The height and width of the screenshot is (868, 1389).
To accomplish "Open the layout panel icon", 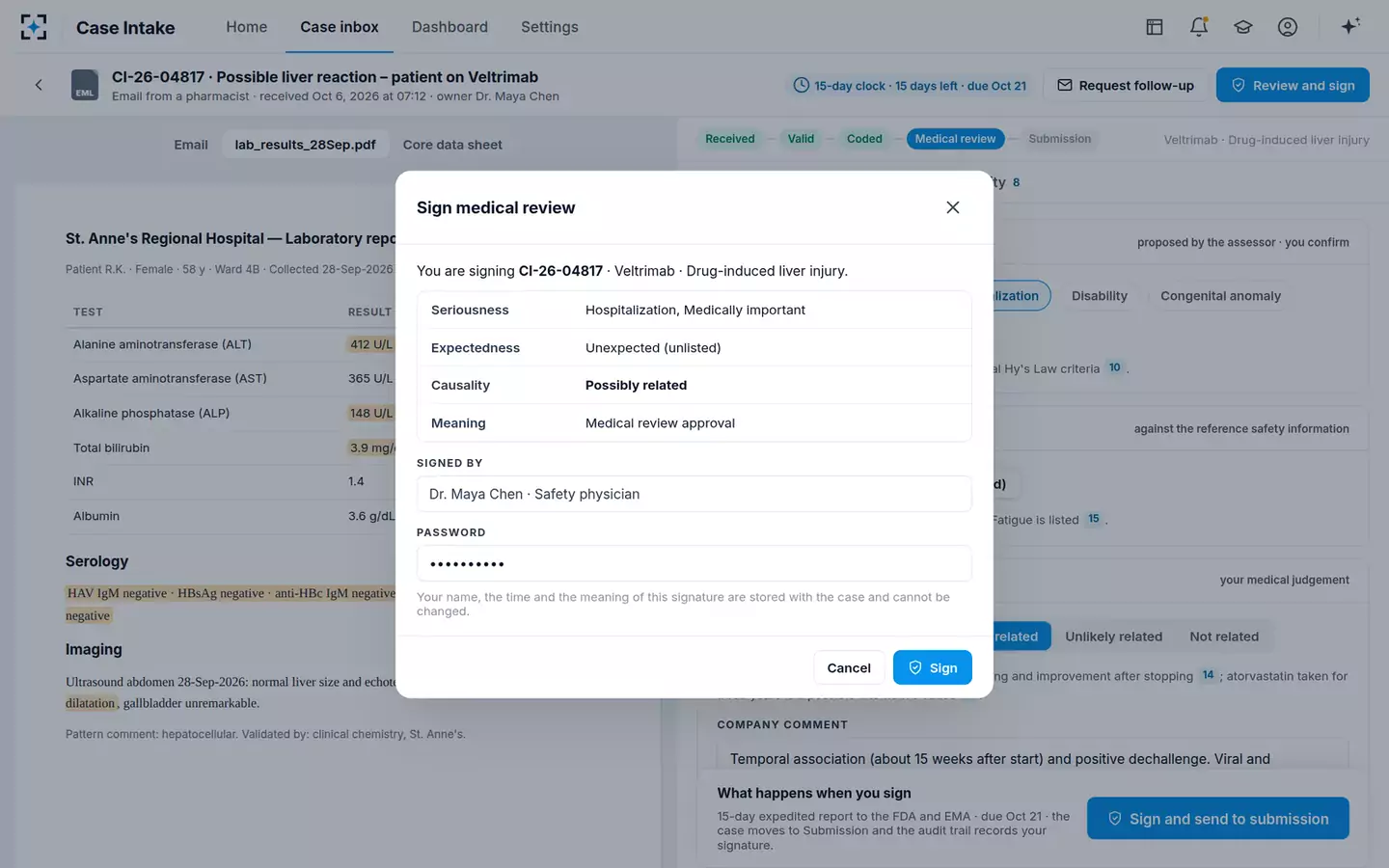I will pyautogui.click(x=1155, y=27).
